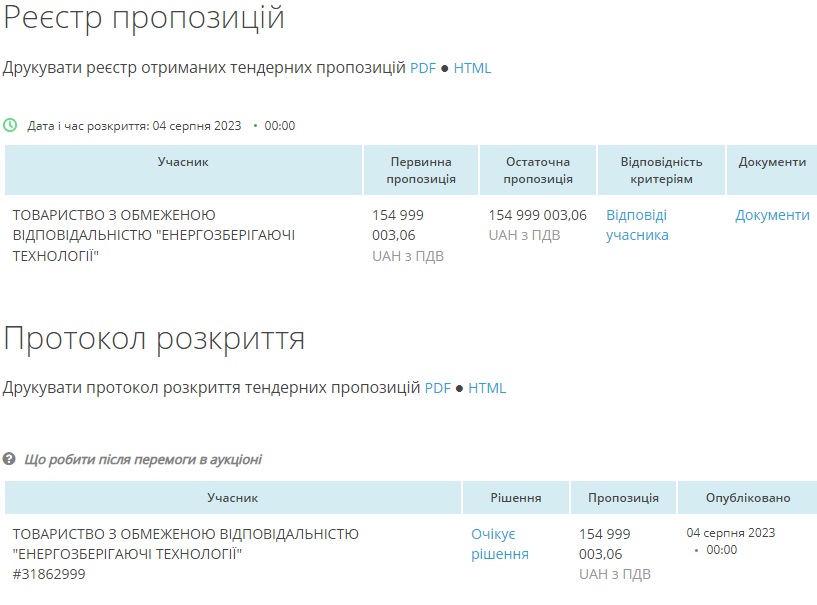
Task: Open PDF of the received proposals registry
Action: coord(423,68)
